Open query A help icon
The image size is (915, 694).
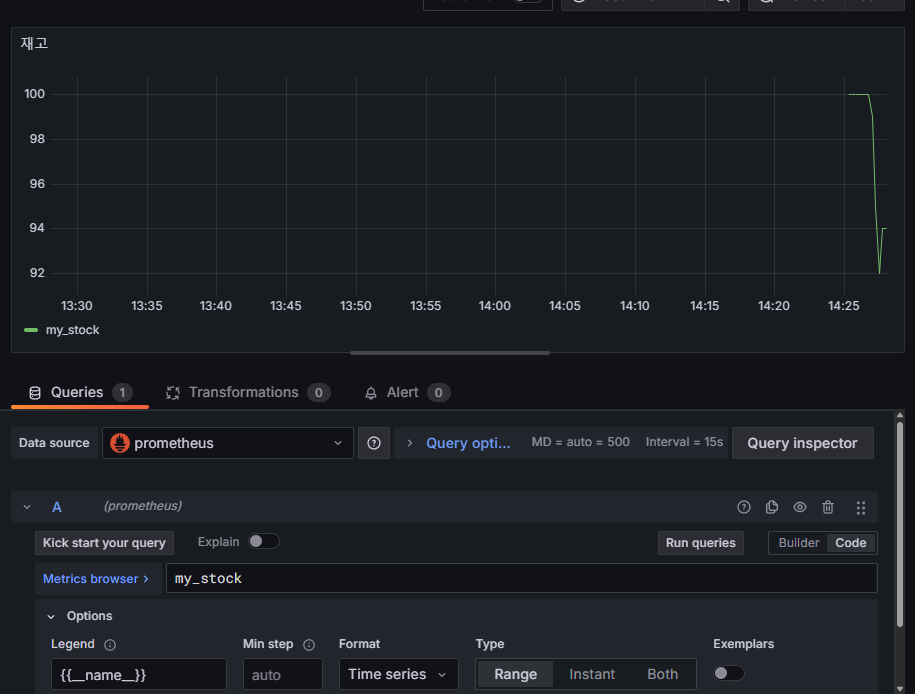pos(743,507)
